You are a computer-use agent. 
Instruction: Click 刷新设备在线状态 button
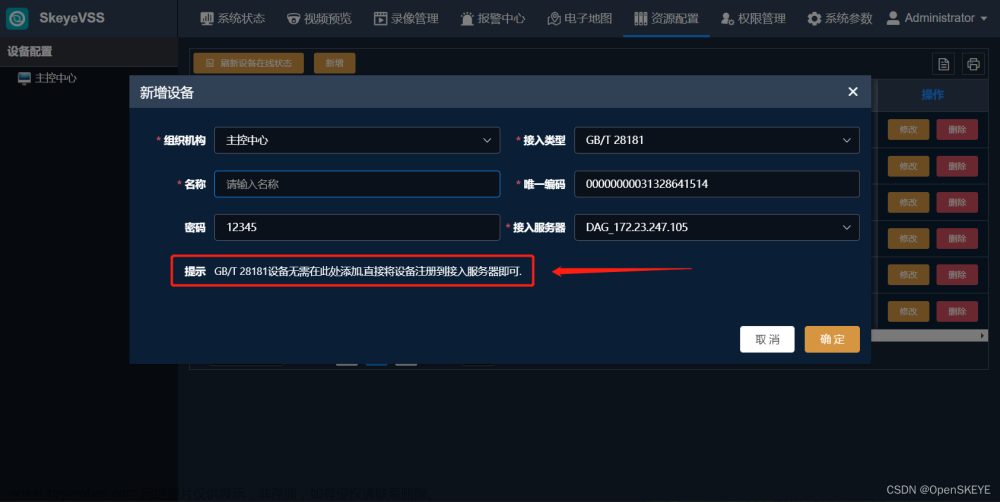click(x=248, y=63)
